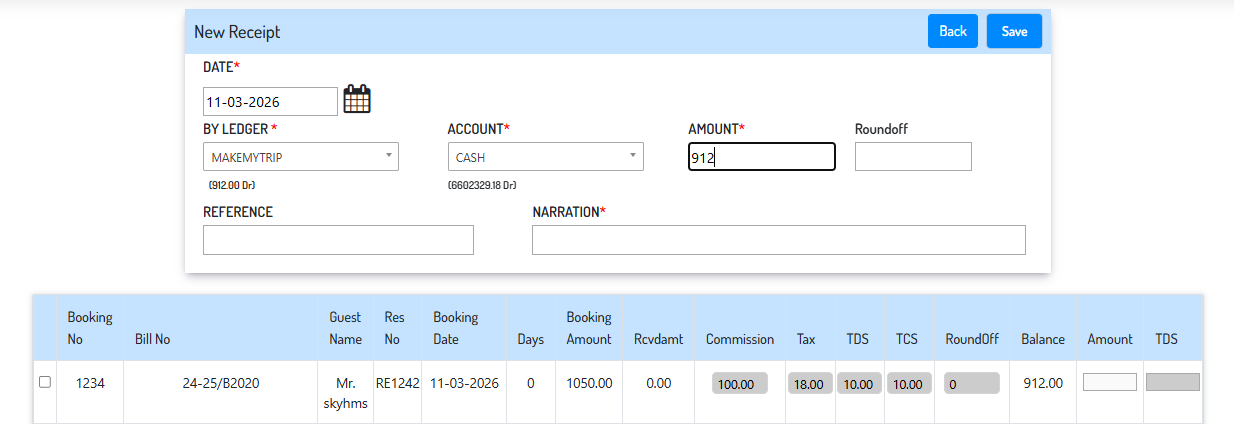Select the TCS field showing 10.00
1234x424 pixels.
[x=907, y=384]
